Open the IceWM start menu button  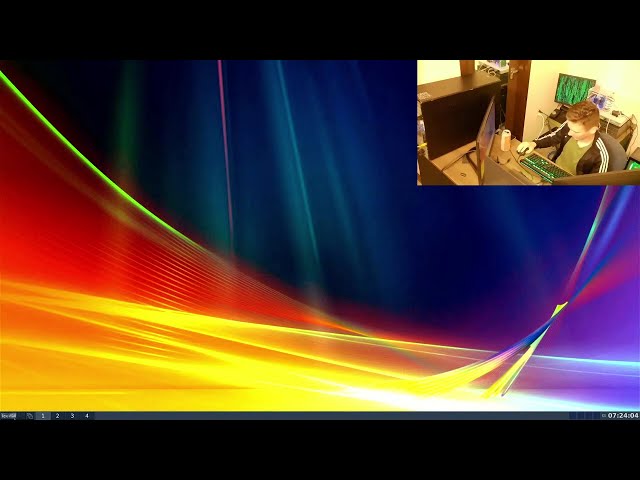click(9, 416)
